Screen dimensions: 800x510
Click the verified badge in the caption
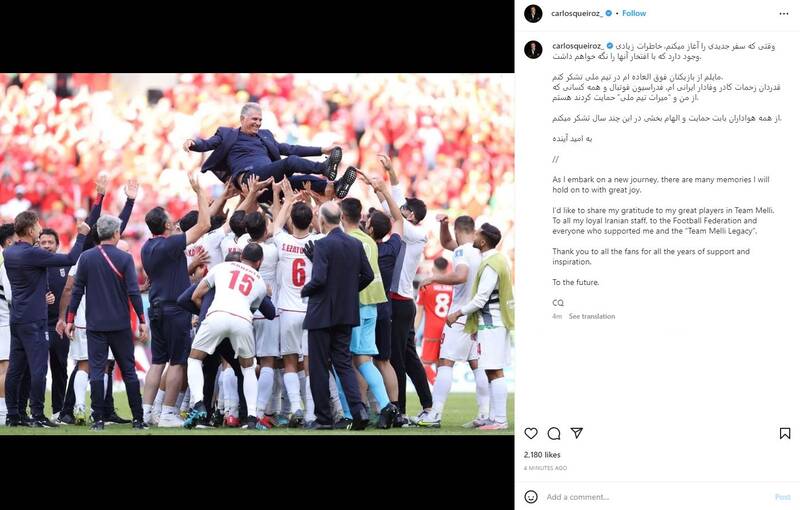pyautogui.click(x=610, y=46)
